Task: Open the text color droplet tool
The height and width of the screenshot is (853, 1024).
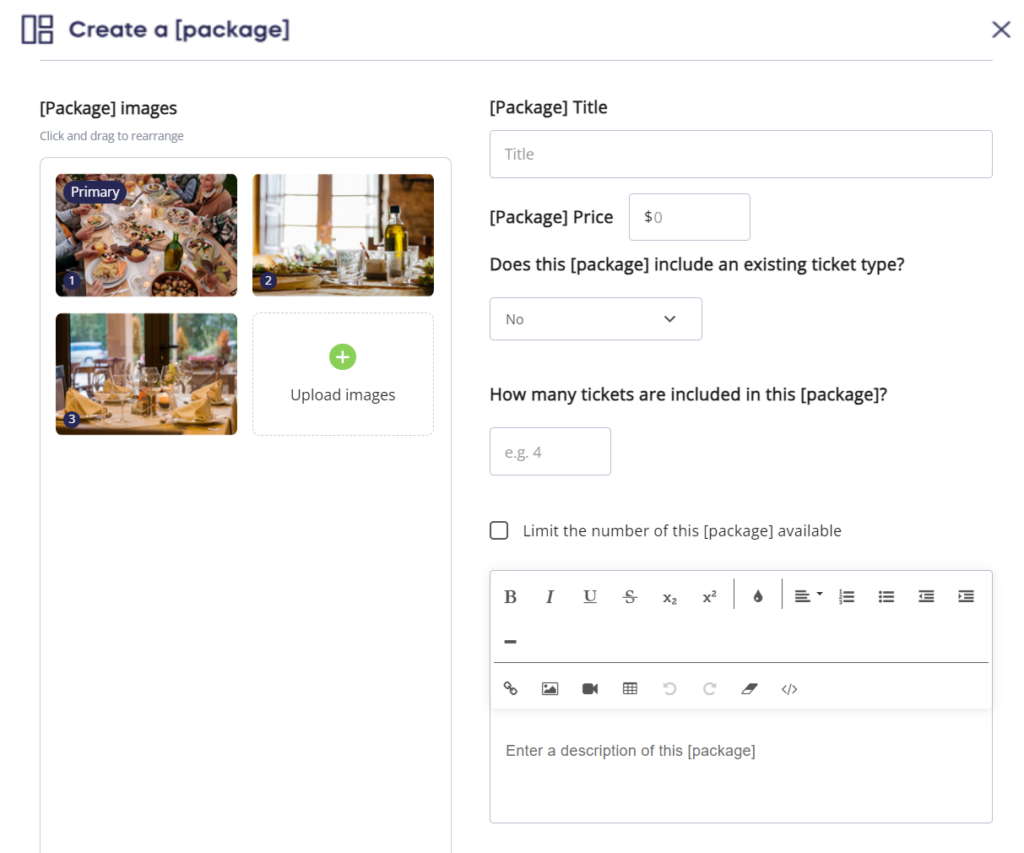Action: pos(758,596)
